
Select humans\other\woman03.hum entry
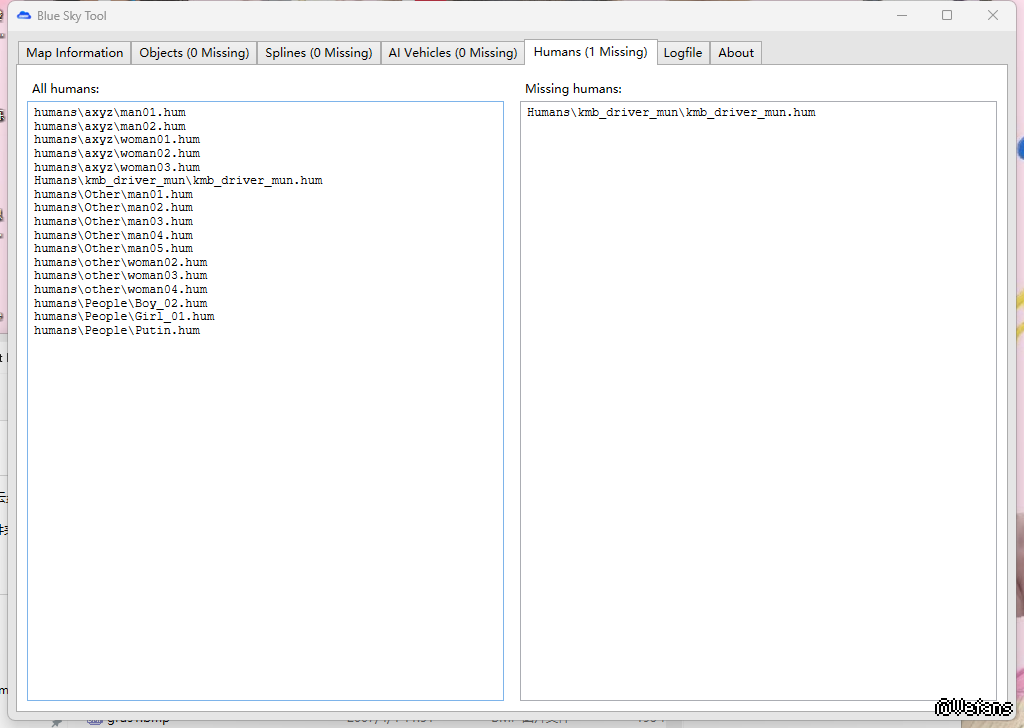point(121,276)
